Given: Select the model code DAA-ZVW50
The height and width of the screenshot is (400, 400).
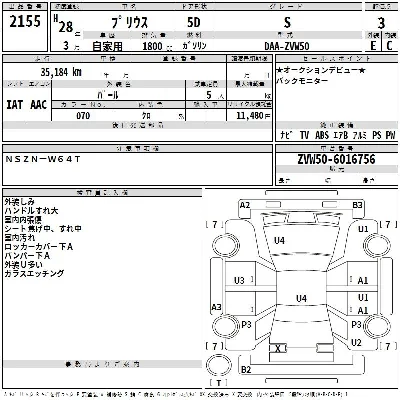Looking at the screenshot, I should coord(287,46).
